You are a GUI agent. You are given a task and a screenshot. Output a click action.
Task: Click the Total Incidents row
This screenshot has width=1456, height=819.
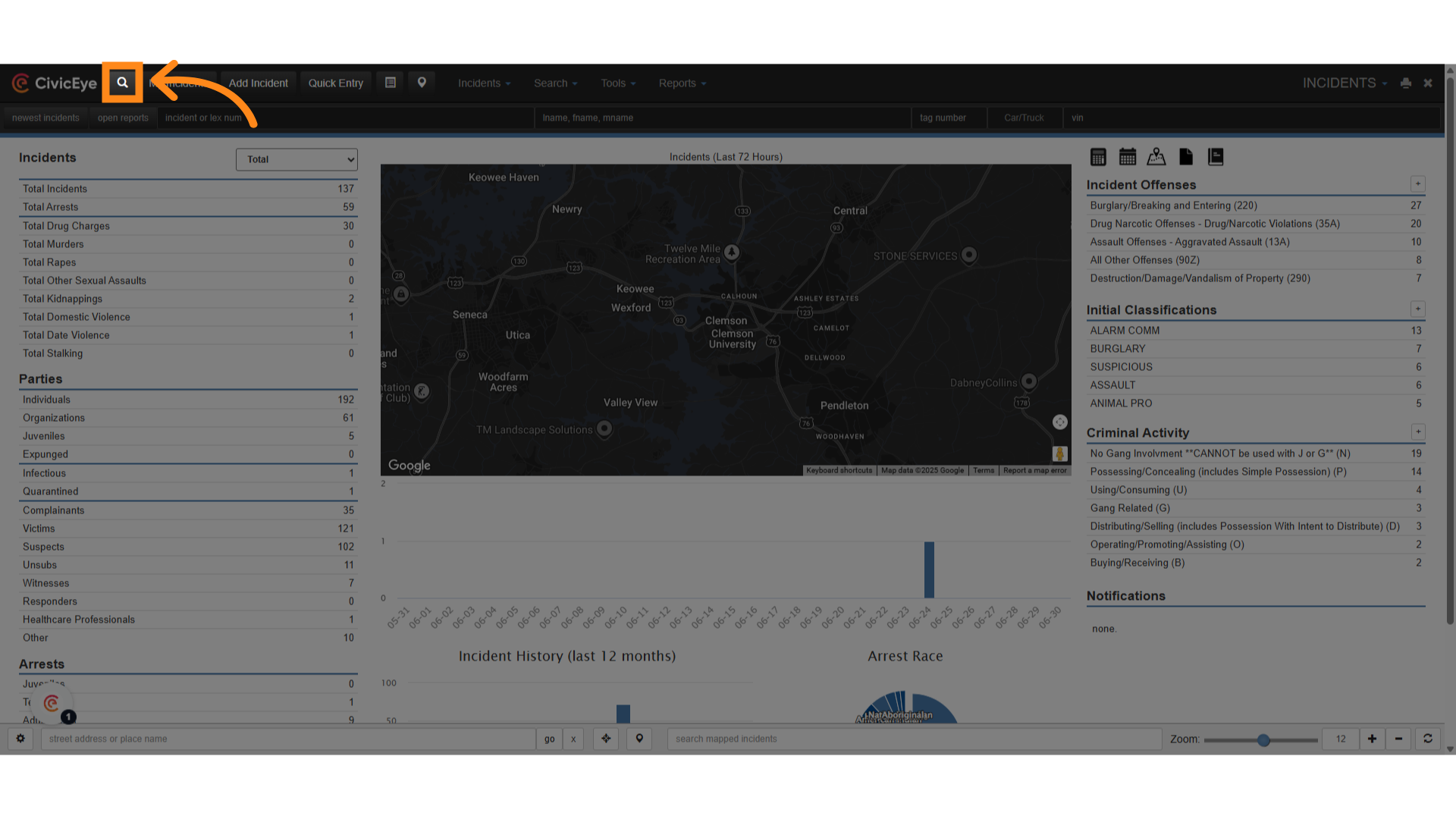tap(188, 189)
